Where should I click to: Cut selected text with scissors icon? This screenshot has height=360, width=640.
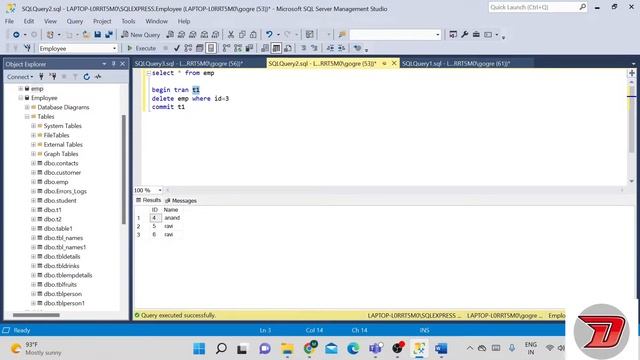(231, 35)
